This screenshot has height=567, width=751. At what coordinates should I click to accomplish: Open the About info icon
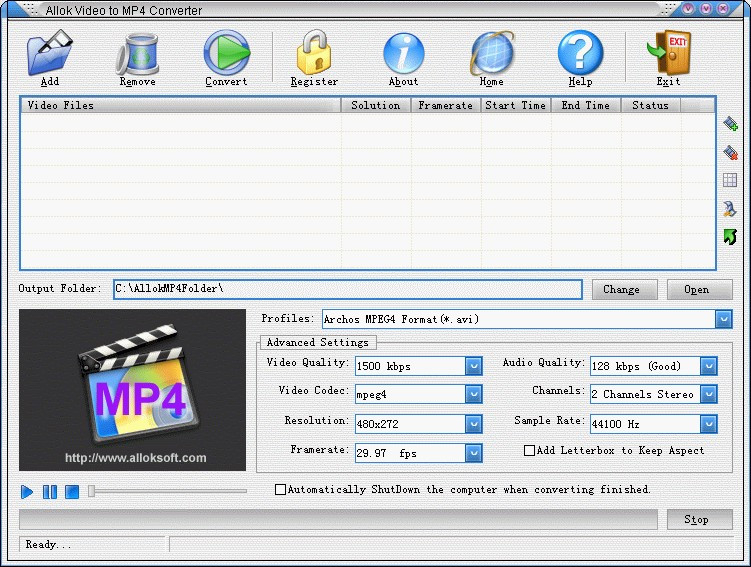(404, 54)
